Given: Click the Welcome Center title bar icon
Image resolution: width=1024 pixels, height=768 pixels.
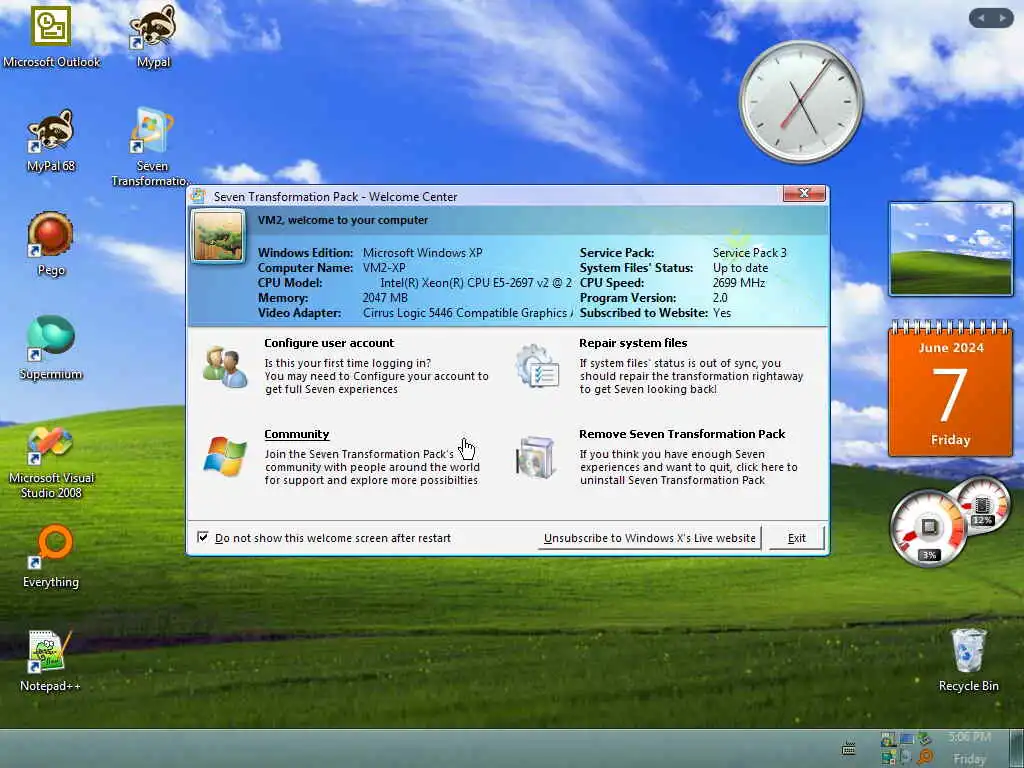Looking at the screenshot, I should click(x=199, y=196).
